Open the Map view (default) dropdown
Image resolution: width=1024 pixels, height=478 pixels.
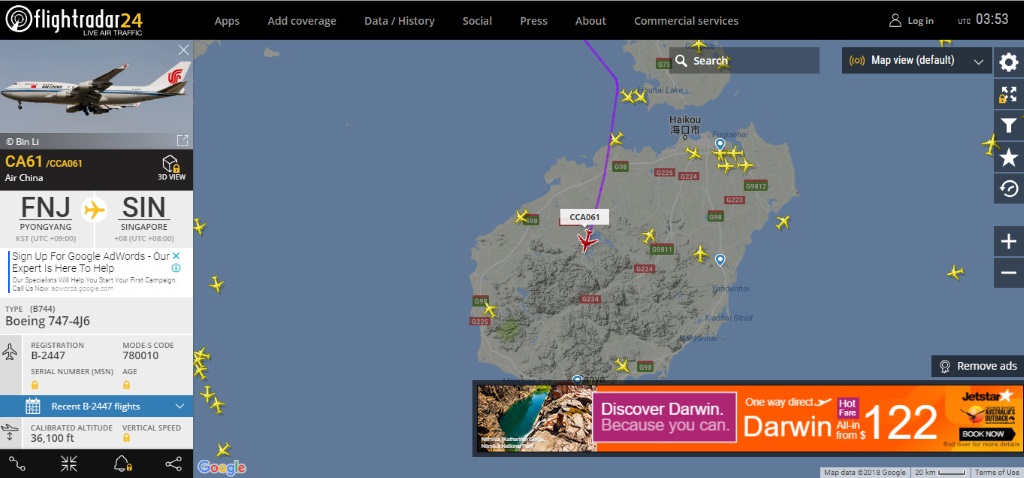tap(916, 61)
